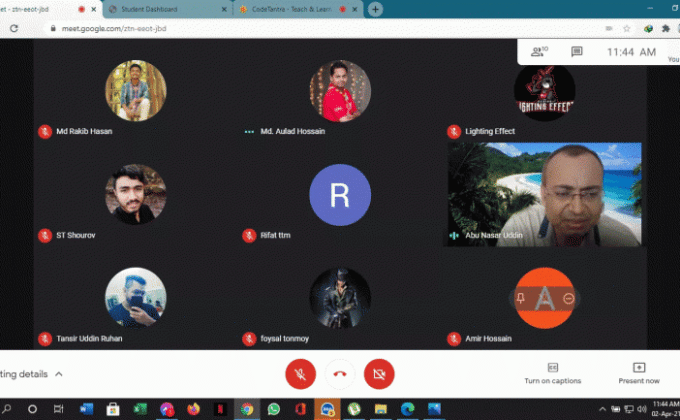Screen dimensions: 680x420
Task: Close the Student Dashboard tab
Action: tap(224, 9)
